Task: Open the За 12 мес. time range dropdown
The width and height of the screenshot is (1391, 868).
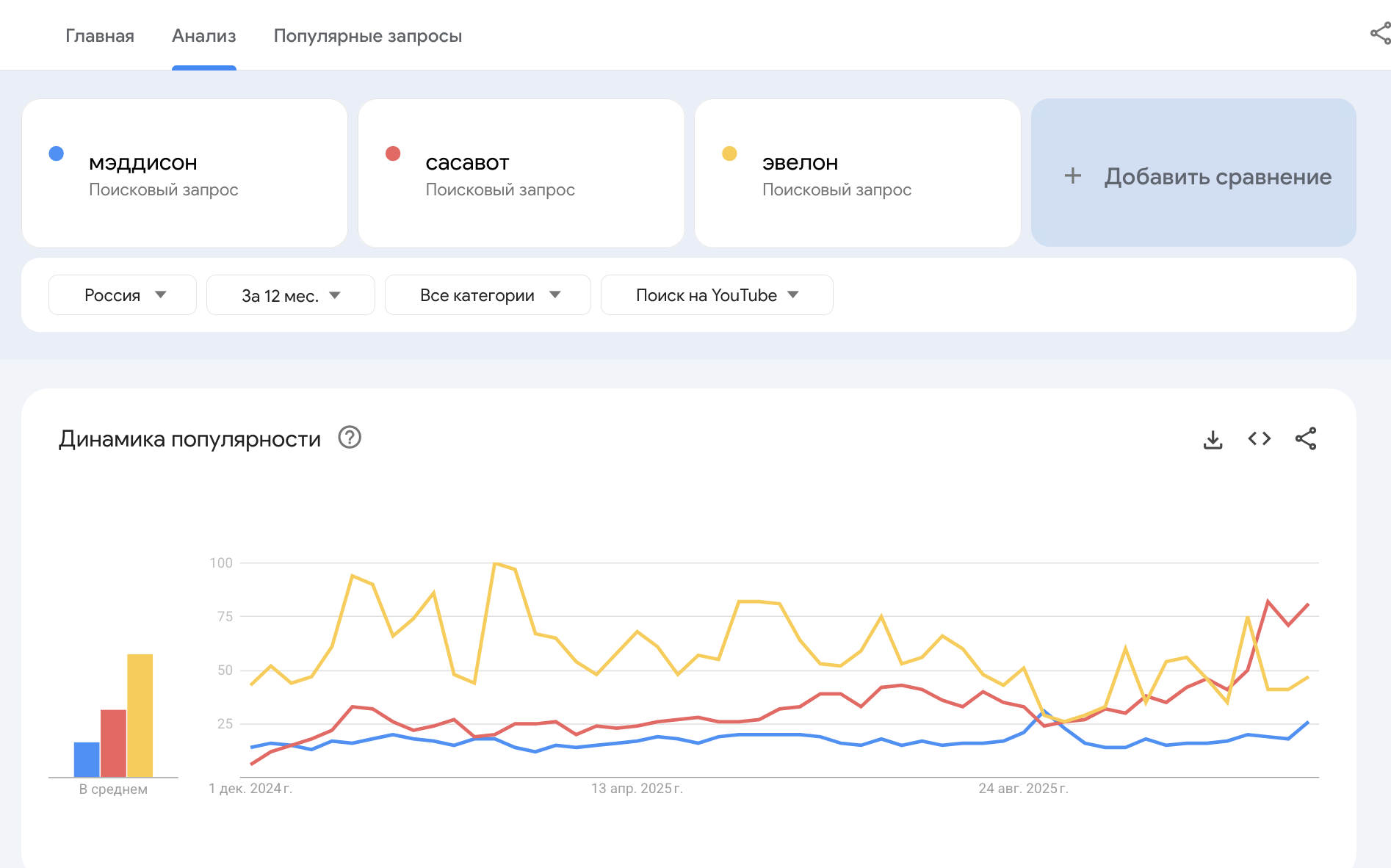Action: [290, 295]
